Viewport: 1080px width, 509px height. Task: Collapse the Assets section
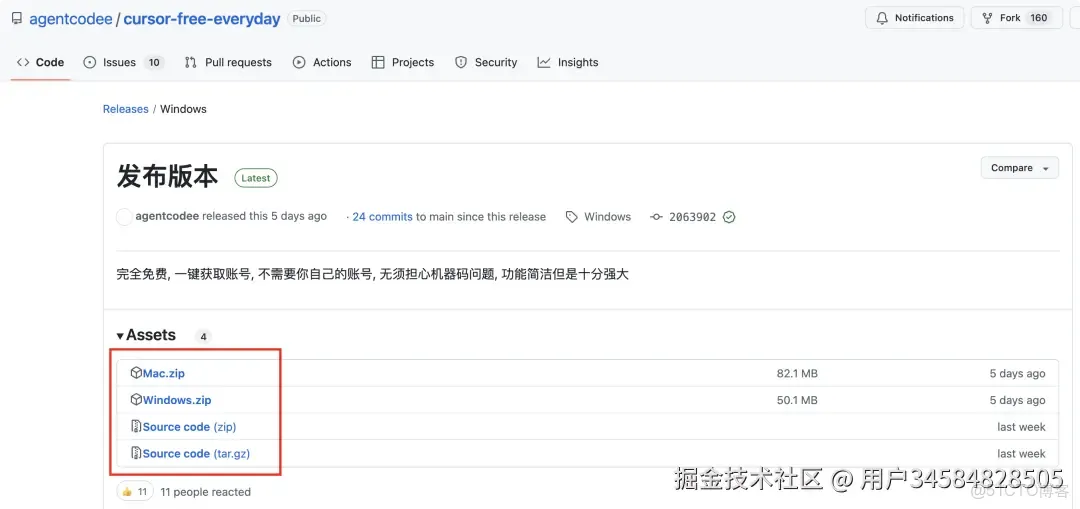click(146, 335)
